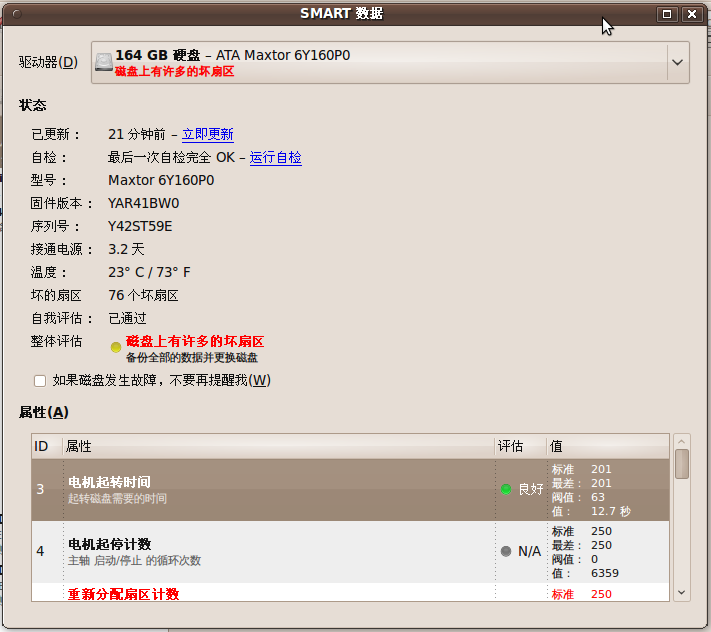Click the window menu button in title bar
This screenshot has height=632, width=711.
[17, 14]
